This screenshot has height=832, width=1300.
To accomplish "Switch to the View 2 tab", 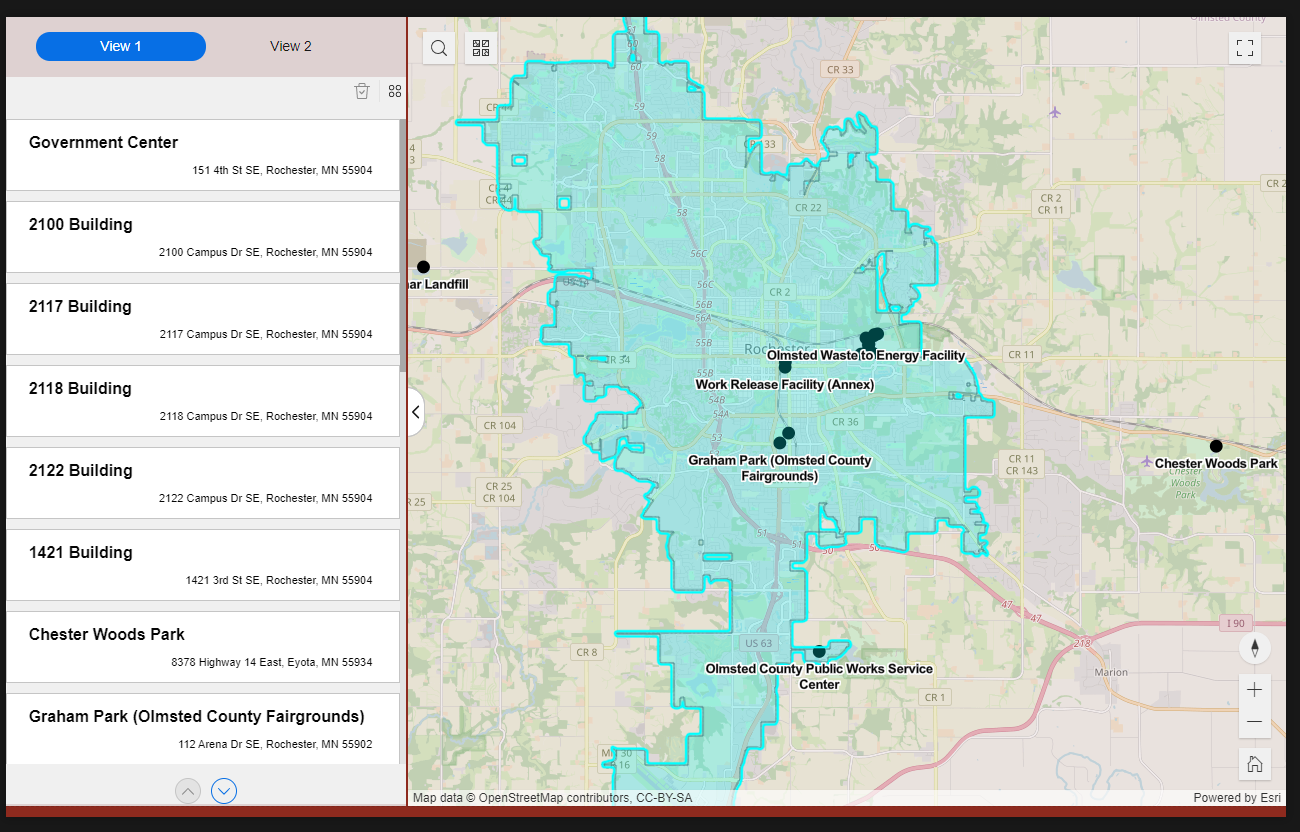I will [x=290, y=46].
